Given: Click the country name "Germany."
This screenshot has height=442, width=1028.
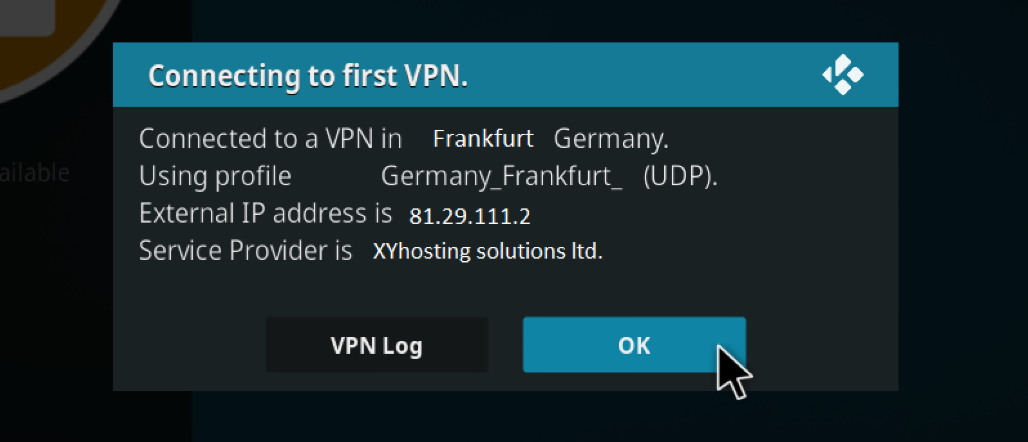Looking at the screenshot, I should [611, 138].
